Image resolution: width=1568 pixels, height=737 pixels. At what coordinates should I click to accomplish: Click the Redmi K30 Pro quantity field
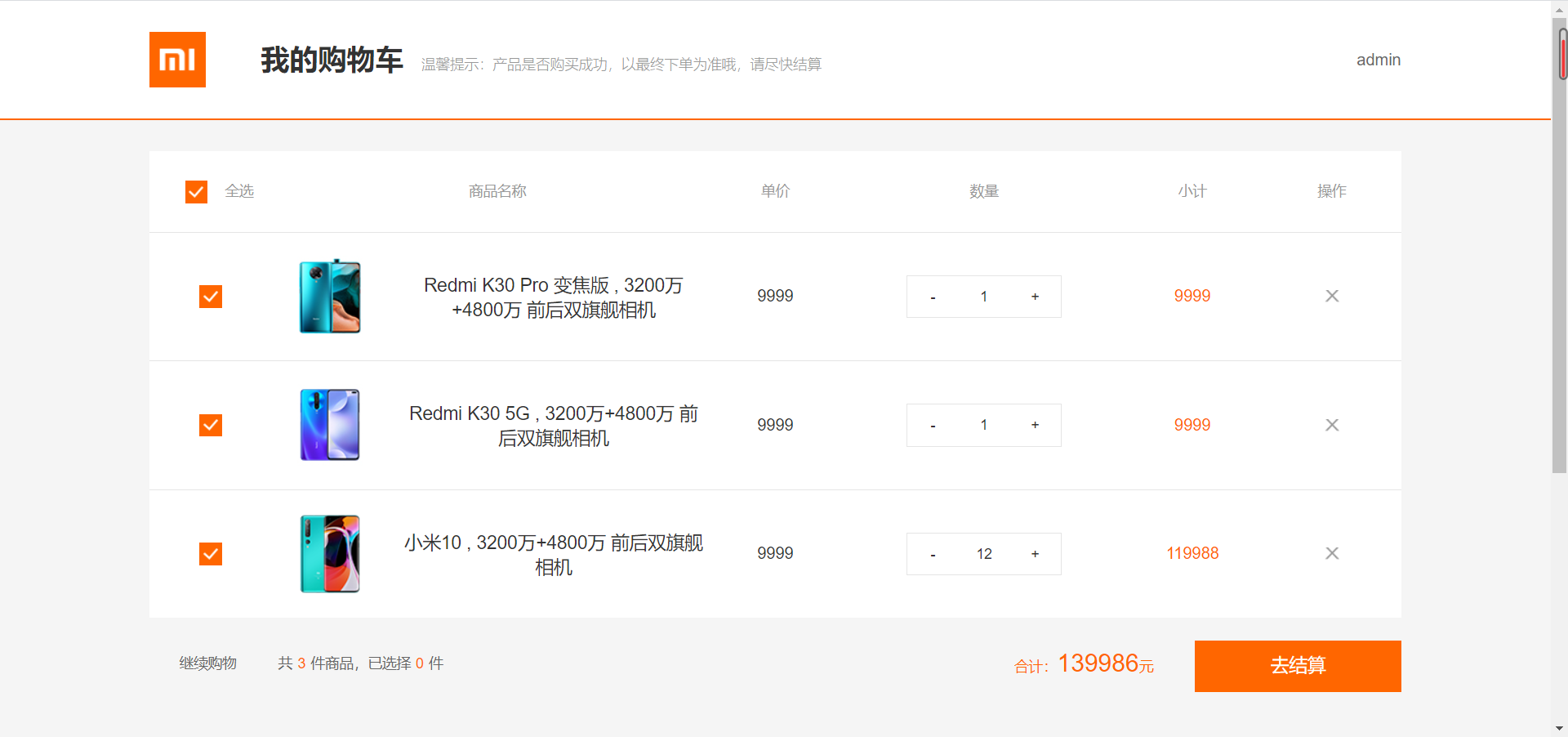(x=984, y=297)
